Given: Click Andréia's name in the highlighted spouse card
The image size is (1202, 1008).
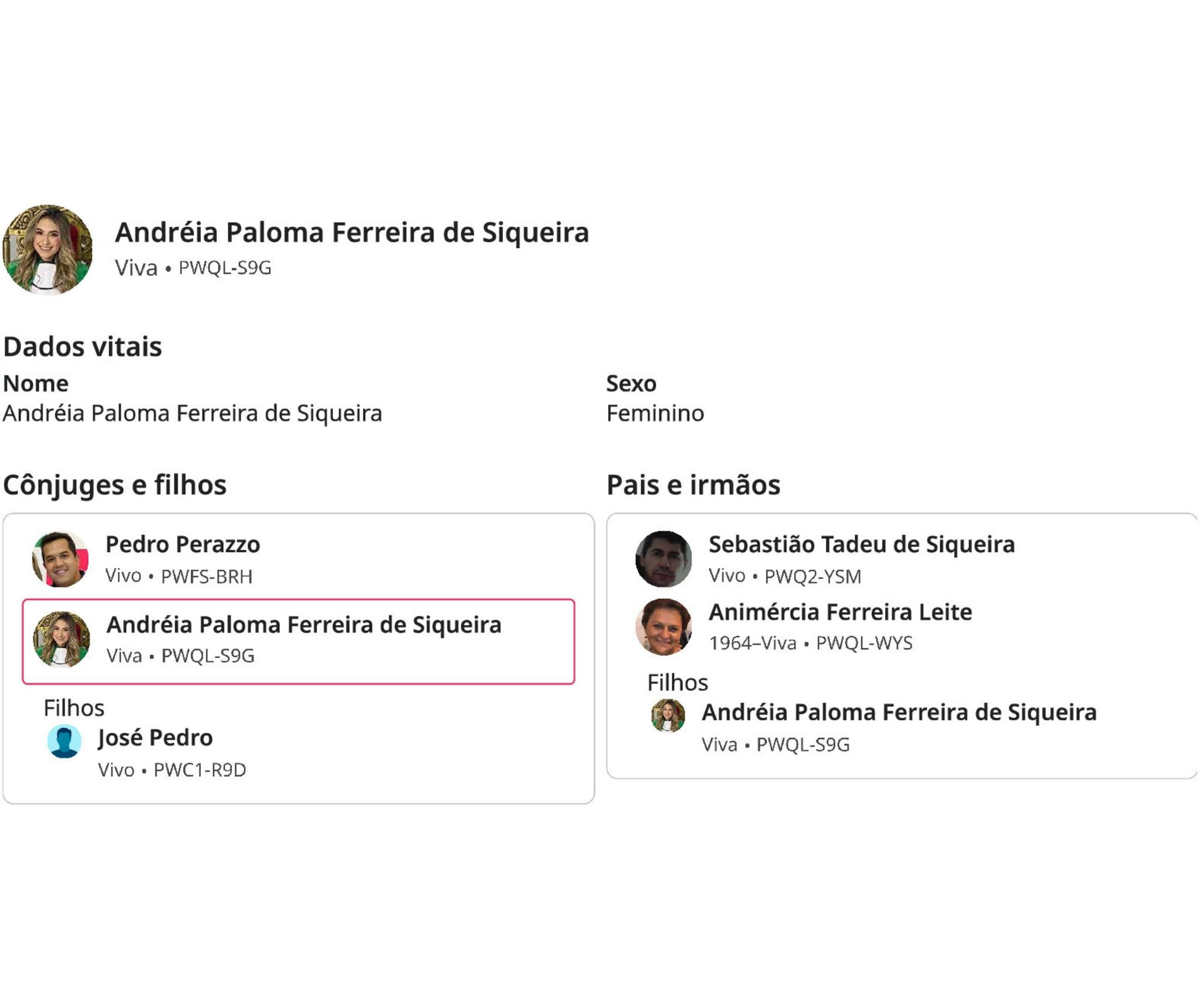Looking at the screenshot, I should pyautogui.click(x=303, y=625).
